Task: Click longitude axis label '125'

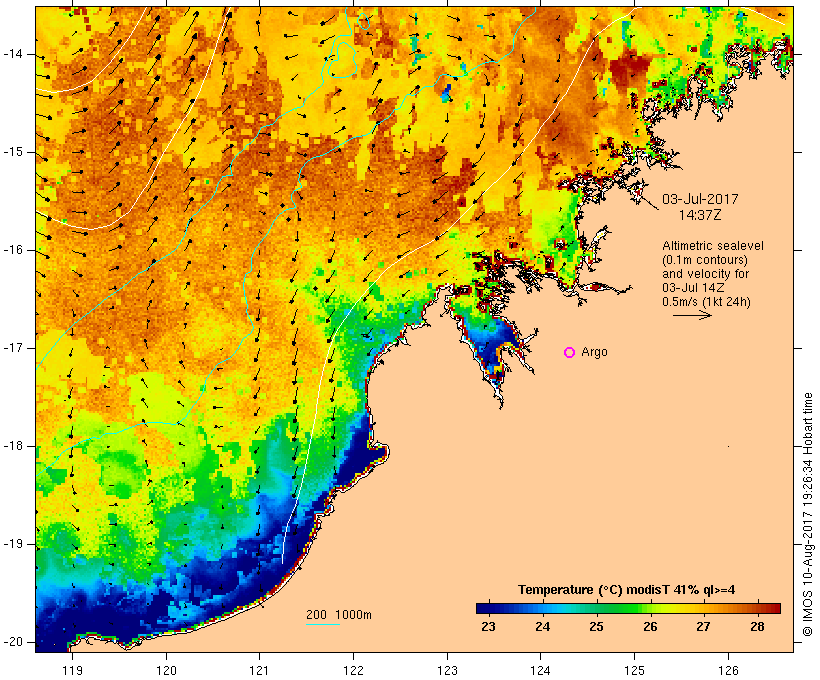Action: (x=635, y=671)
